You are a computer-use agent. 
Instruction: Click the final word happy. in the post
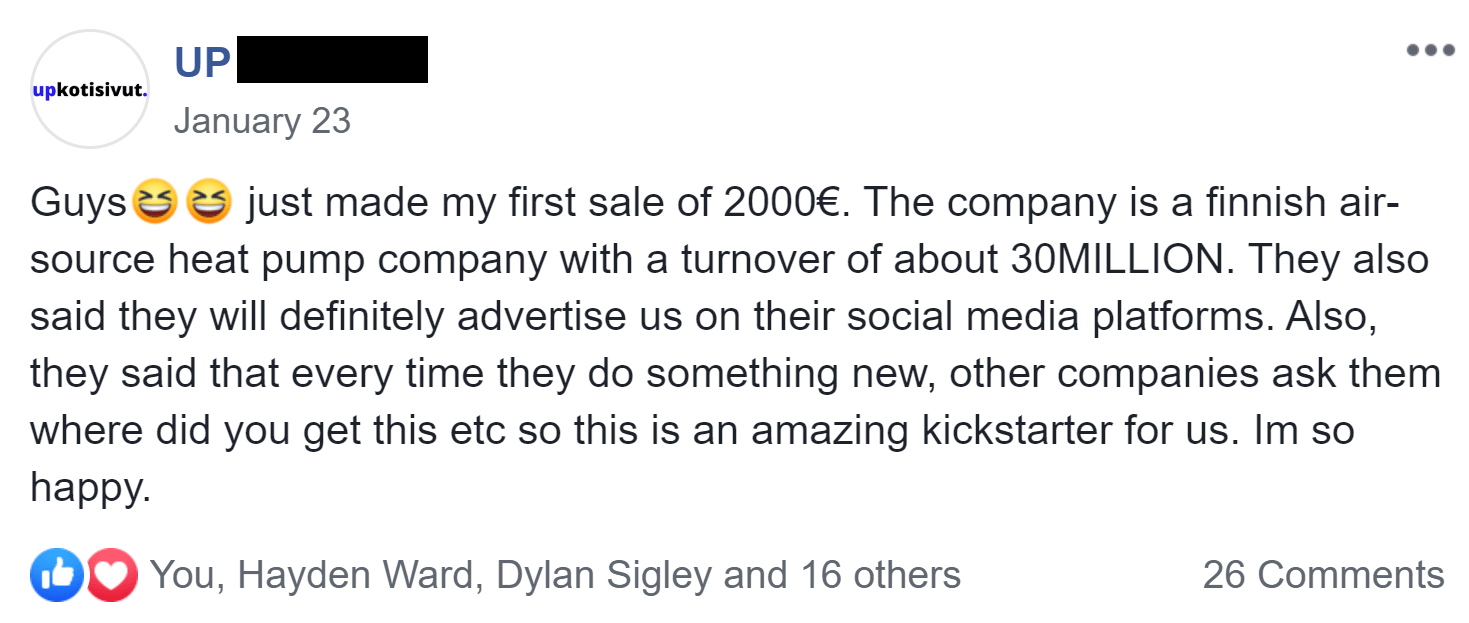[x=91, y=490]
